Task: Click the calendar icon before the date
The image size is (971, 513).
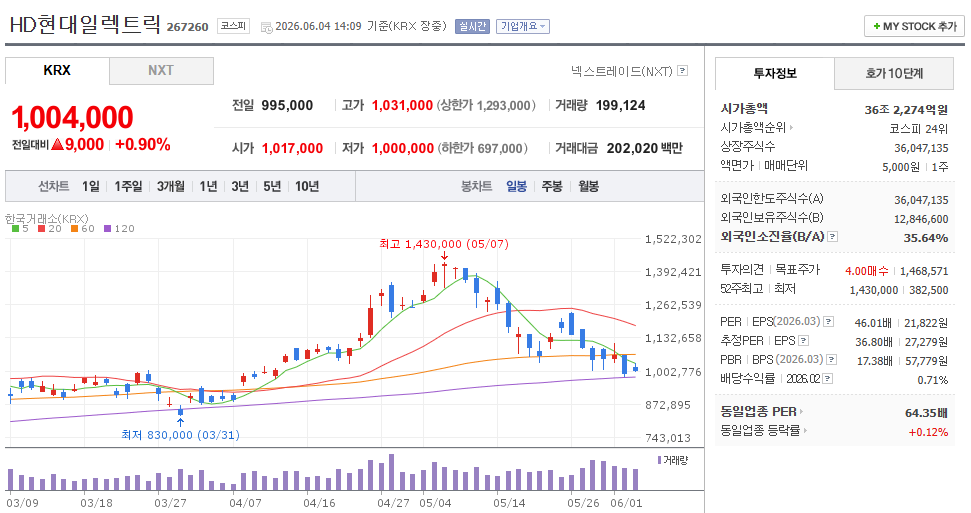Action: click(266, 27)
